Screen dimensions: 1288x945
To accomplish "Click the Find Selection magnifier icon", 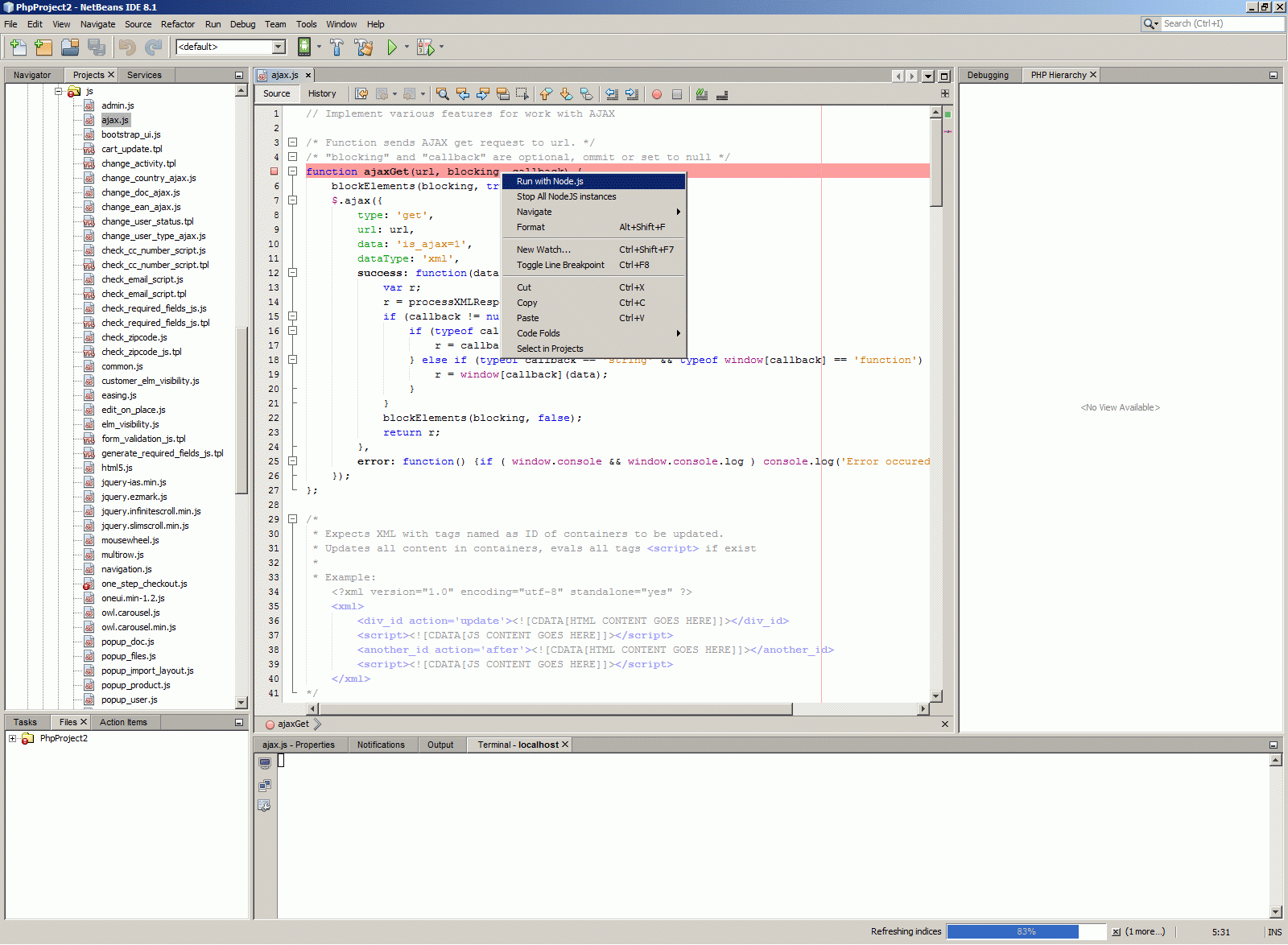I will (442, 94).
